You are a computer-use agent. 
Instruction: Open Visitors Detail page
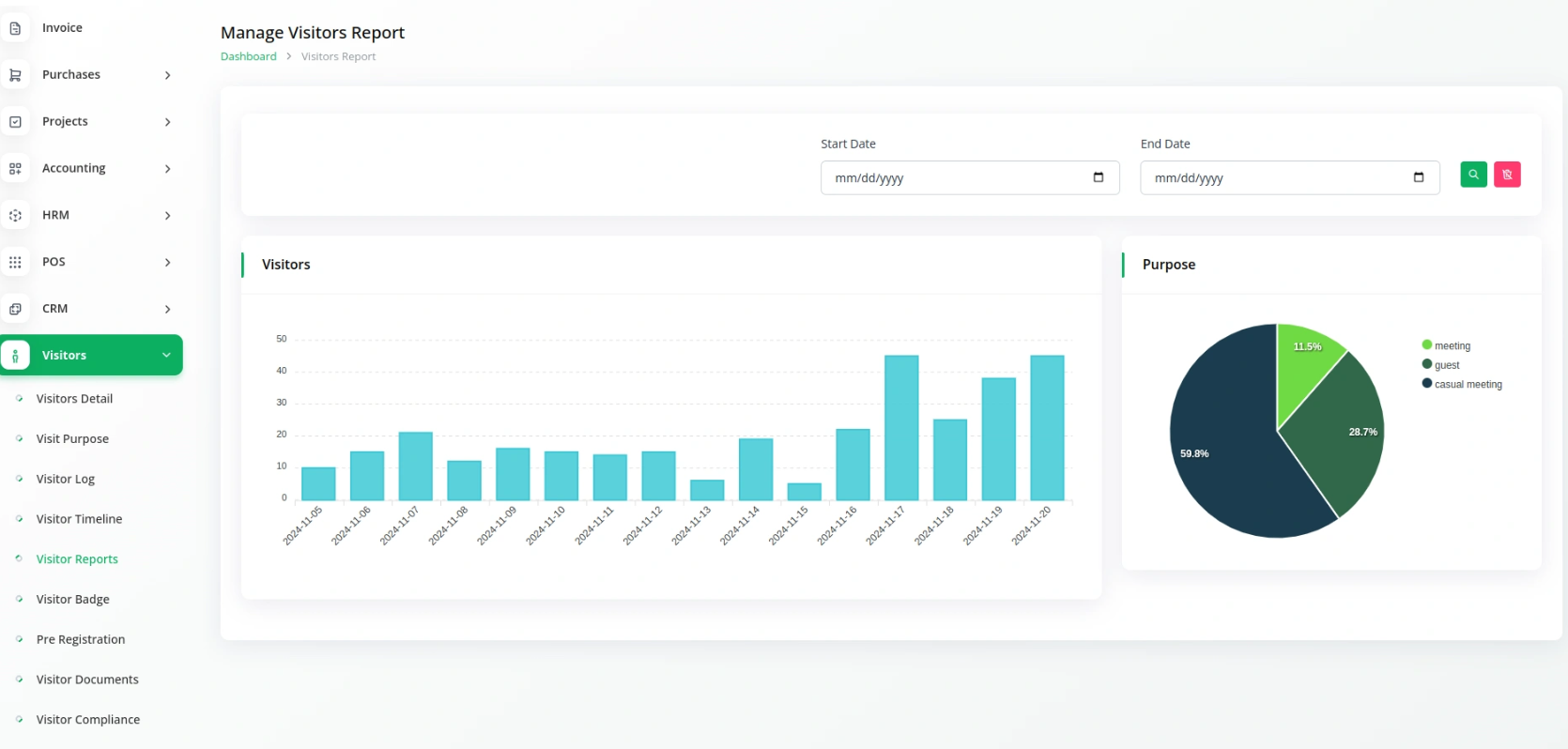pyautogui.click(x=74, y=399)
